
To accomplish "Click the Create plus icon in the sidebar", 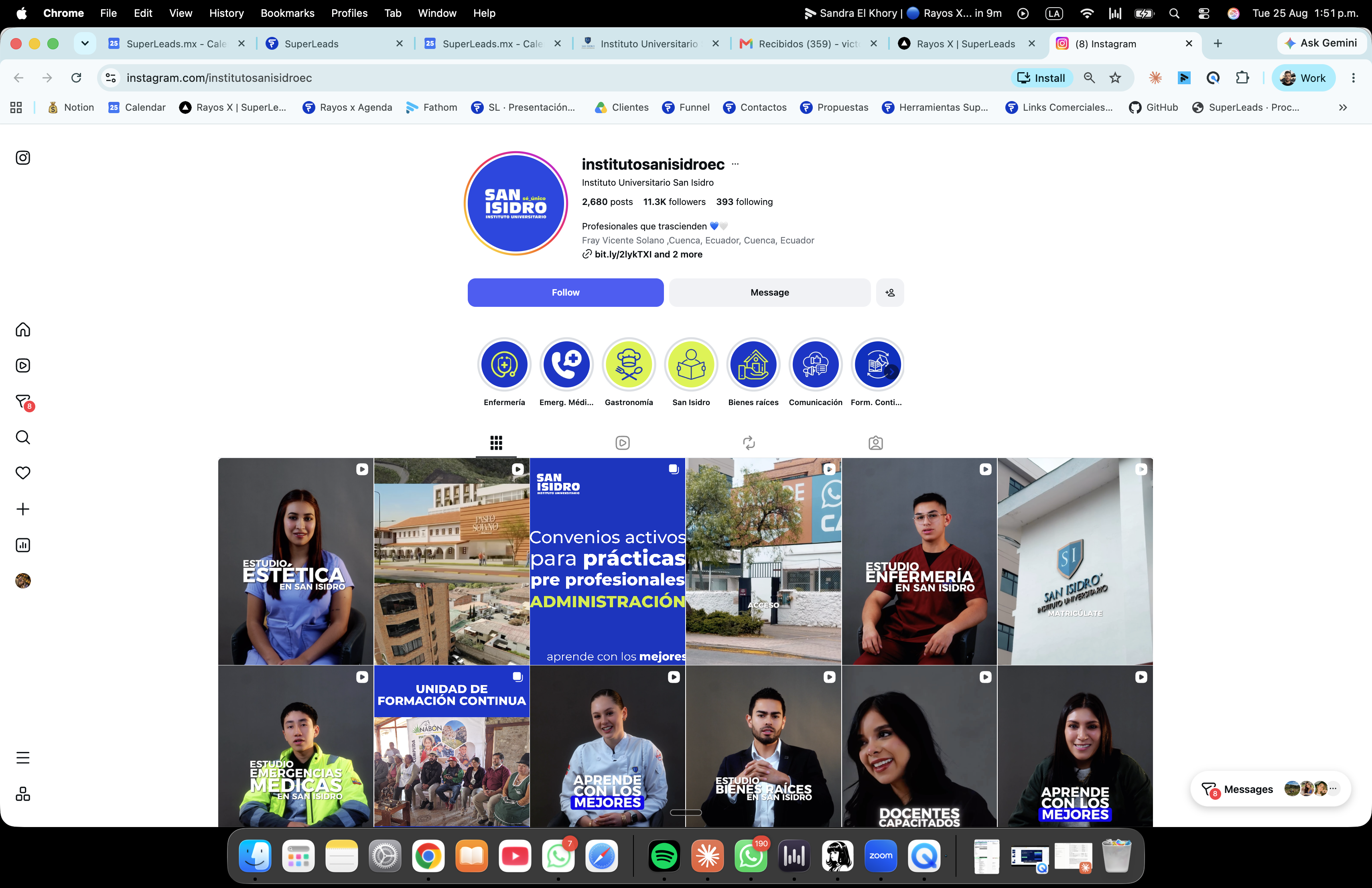I will pyautogui.click(x=23, y=509).
